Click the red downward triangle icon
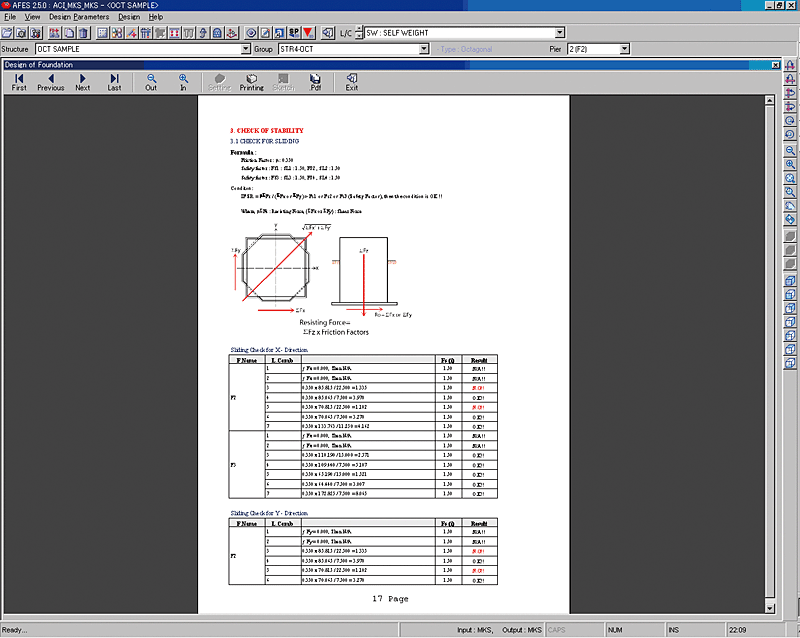The image size is (800, 638). 309,33
